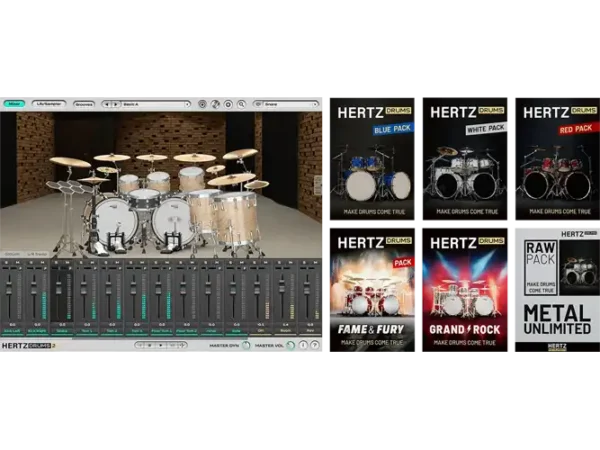Click the transport stop button
This screenshot has height=450, width=600.
[x=150, y=345]
